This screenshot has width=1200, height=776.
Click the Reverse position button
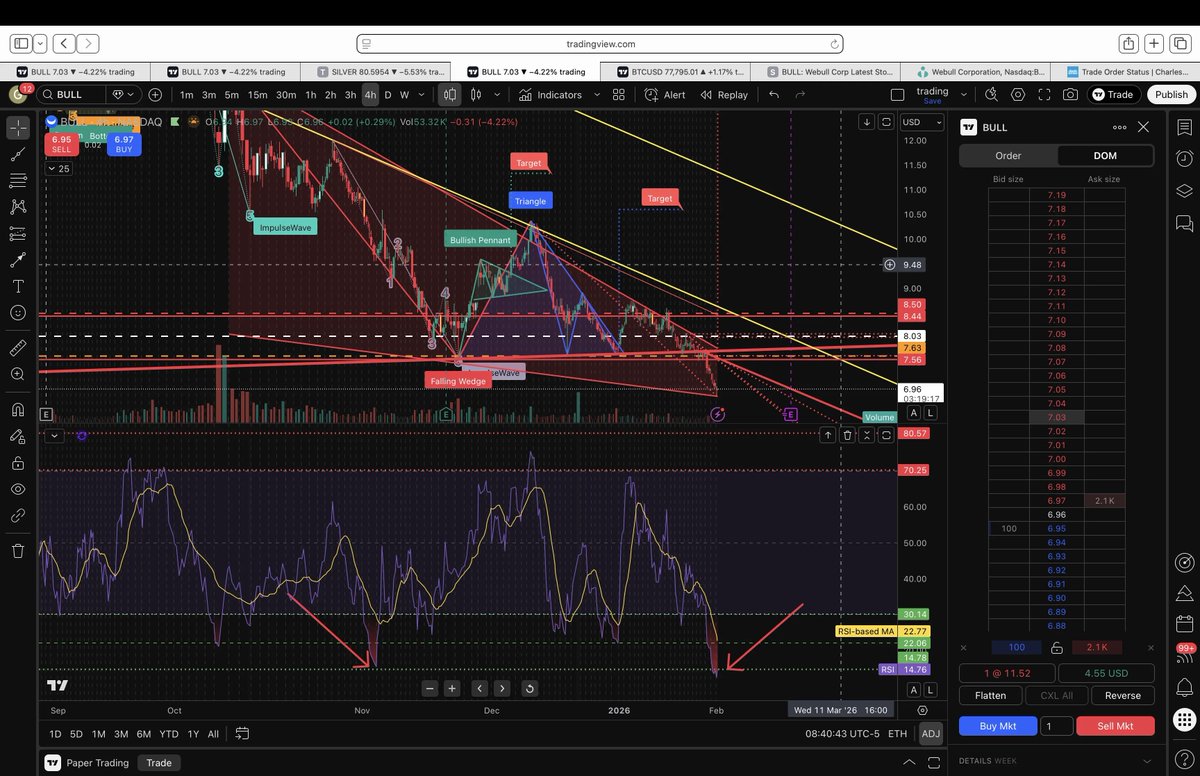1123,695
